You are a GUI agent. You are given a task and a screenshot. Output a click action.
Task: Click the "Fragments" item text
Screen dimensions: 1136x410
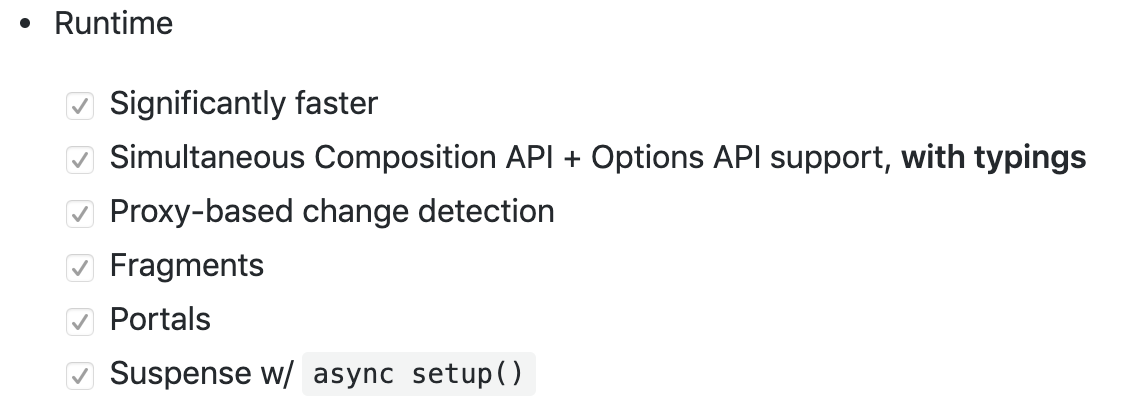(186, 265)
